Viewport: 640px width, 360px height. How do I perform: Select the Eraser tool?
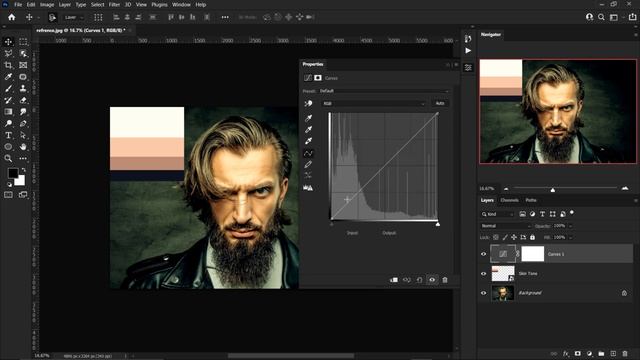coord(23,100)
